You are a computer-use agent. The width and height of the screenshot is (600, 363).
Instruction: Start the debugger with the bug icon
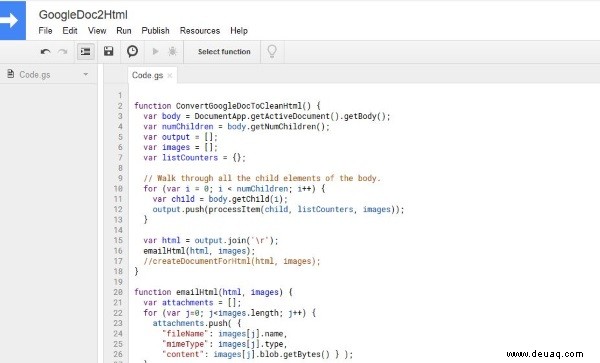(x=173, y=51)
